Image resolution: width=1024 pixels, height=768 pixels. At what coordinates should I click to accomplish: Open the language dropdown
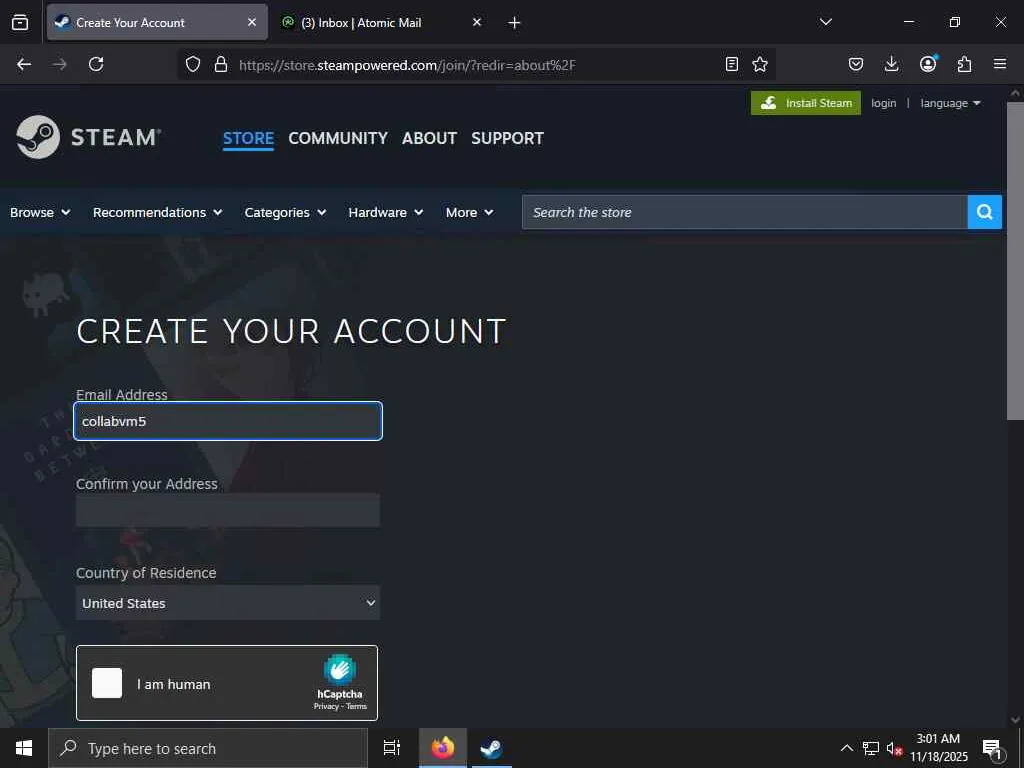pyautogui.click(x=950, y=103)
